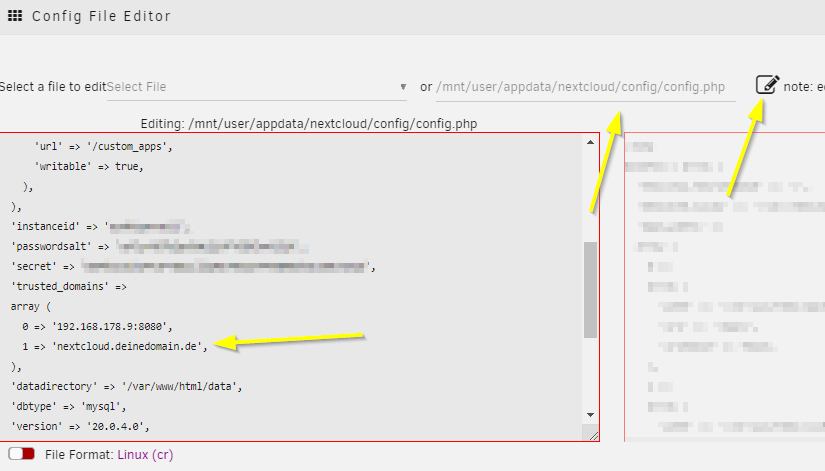Click the editor scrollbar up arrow
Image resolution: width=825 pixels, height=471 pixels.
(590, 142)
